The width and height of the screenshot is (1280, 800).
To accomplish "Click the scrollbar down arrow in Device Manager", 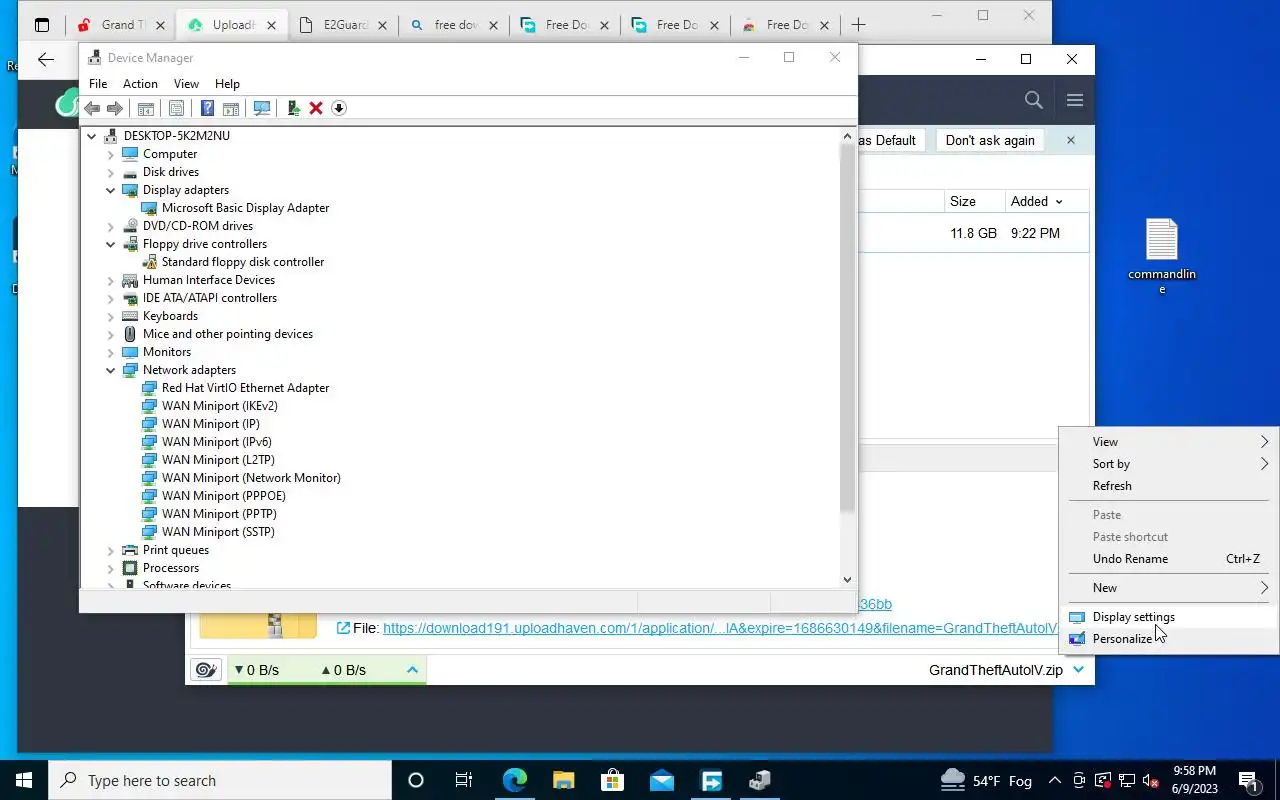I will point(848,579).
